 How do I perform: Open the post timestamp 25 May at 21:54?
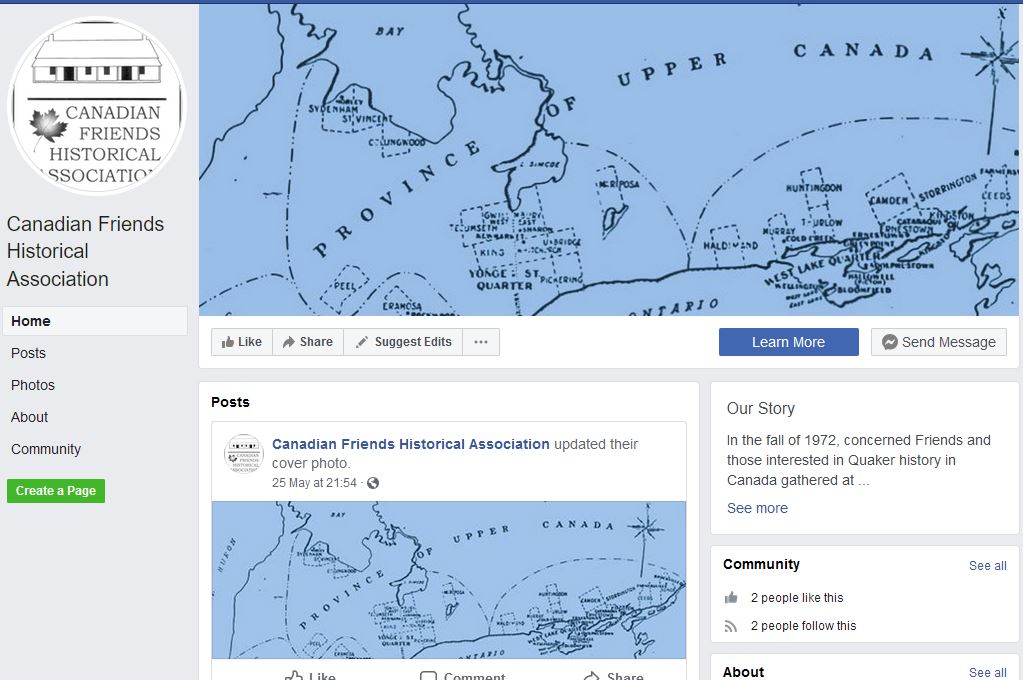tap(314, 483)
